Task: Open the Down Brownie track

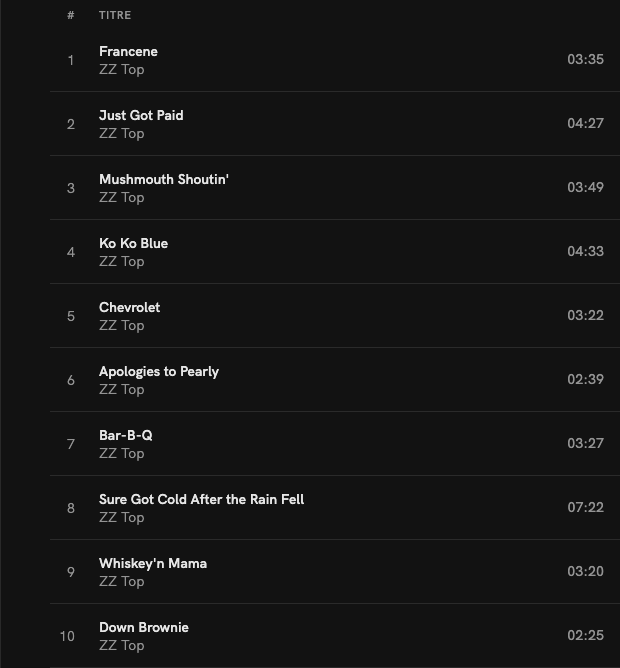Action: pyautogui.click(x=144, y=627)
